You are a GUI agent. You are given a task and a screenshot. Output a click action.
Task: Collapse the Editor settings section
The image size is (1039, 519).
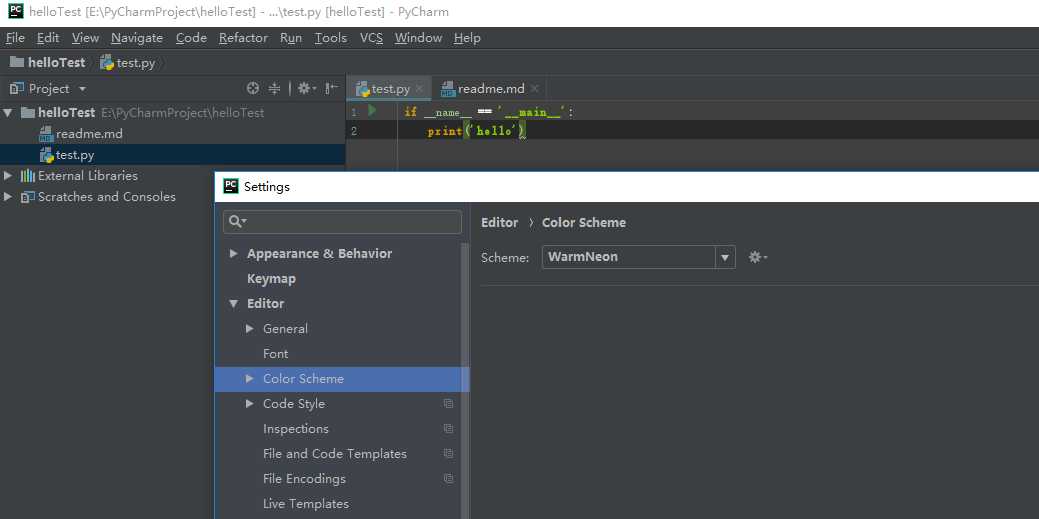[x=233, y=304]
